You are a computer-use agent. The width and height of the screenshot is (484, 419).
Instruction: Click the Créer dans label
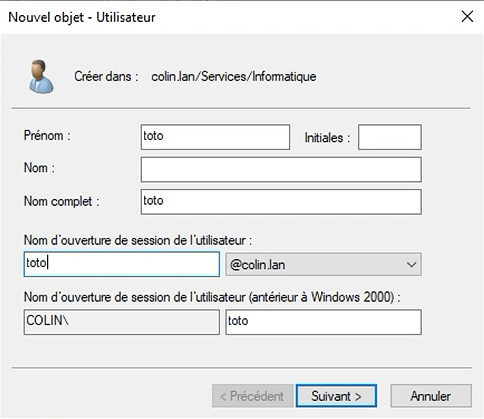[x=106, y=77]
